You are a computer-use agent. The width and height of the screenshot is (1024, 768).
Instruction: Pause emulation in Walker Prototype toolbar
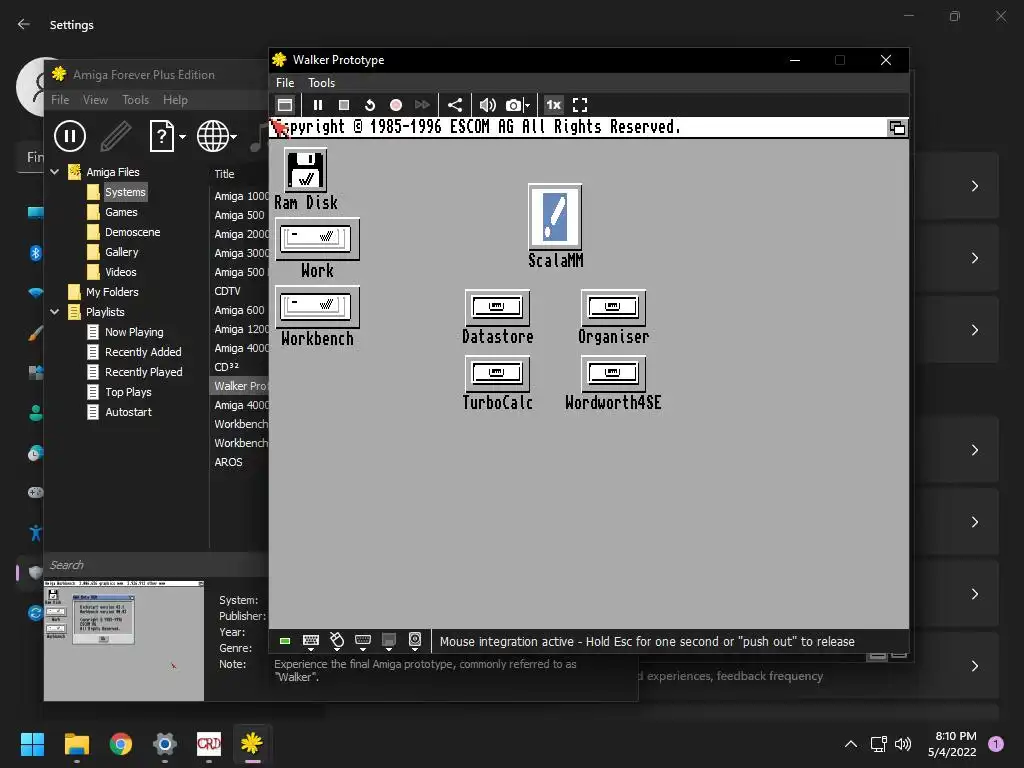(317, 105)
